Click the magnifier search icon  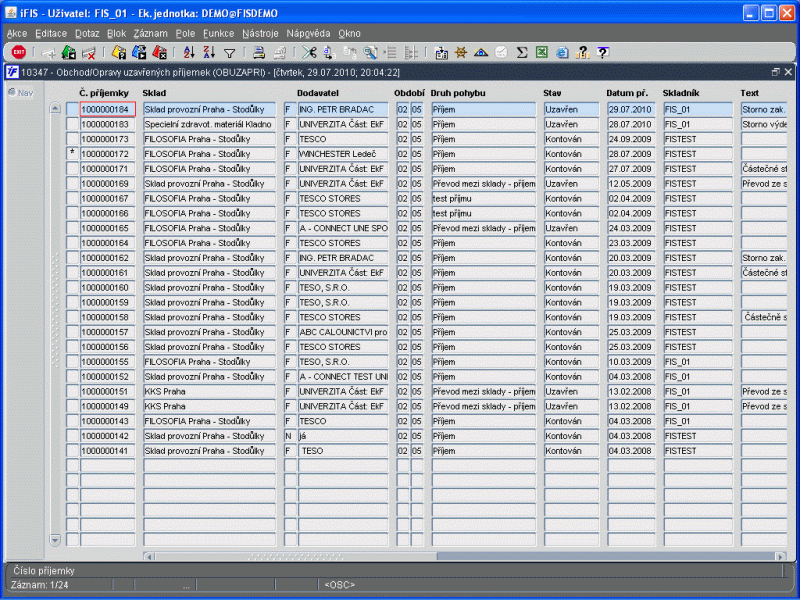pos(370,52)
